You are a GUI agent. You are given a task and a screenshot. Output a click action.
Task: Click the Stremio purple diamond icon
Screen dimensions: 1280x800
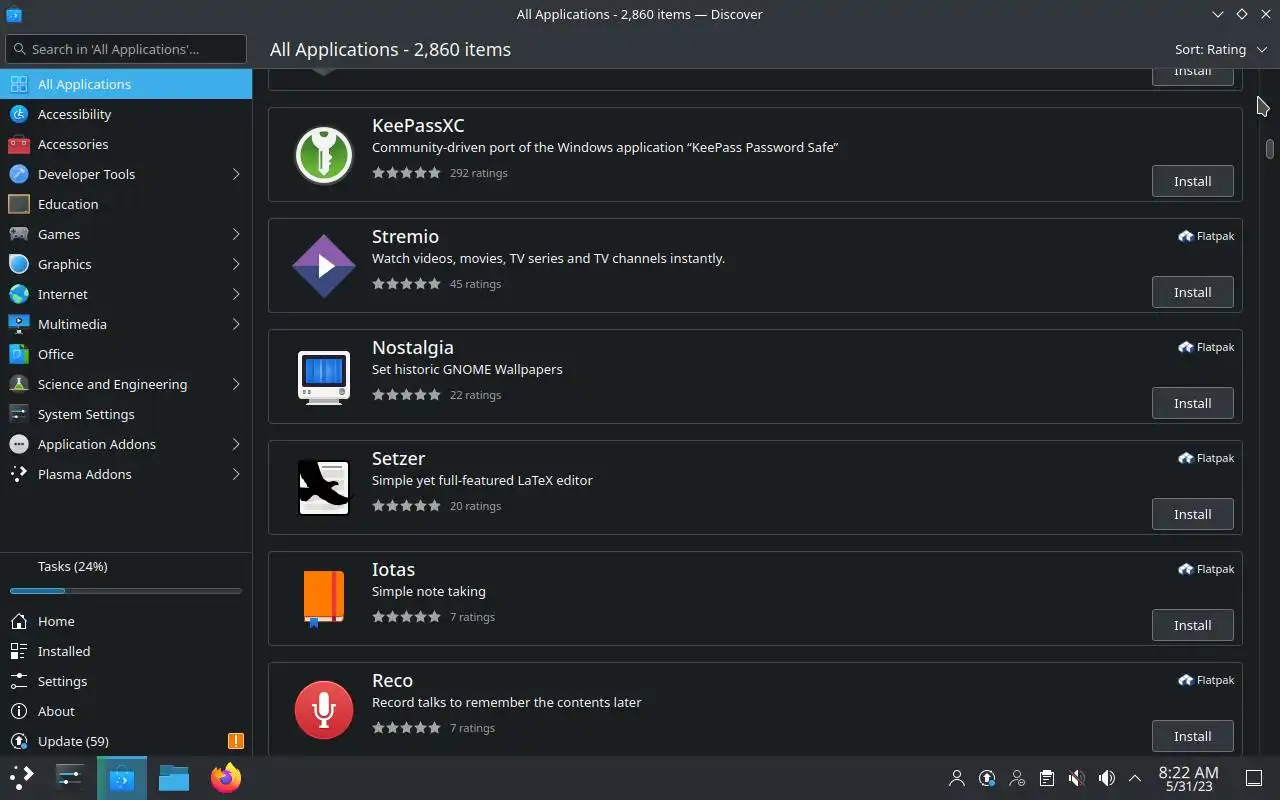click(324, 266)
